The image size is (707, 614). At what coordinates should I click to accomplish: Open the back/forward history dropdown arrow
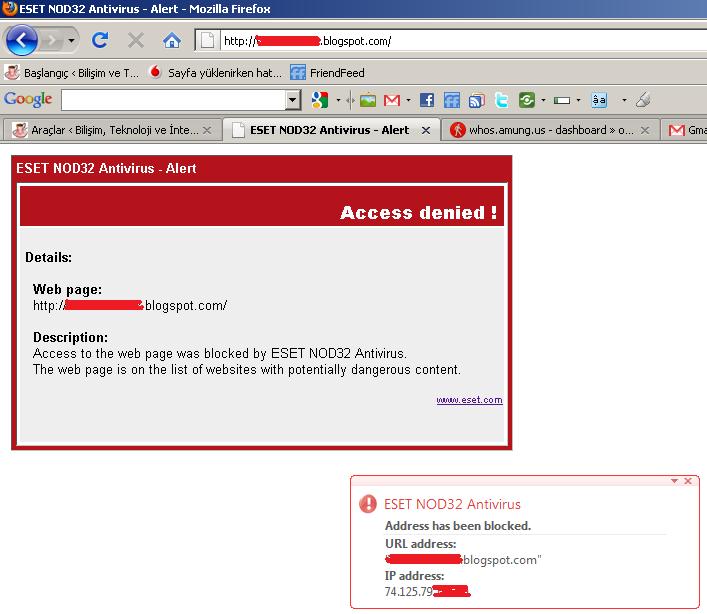tap(71, 41)
